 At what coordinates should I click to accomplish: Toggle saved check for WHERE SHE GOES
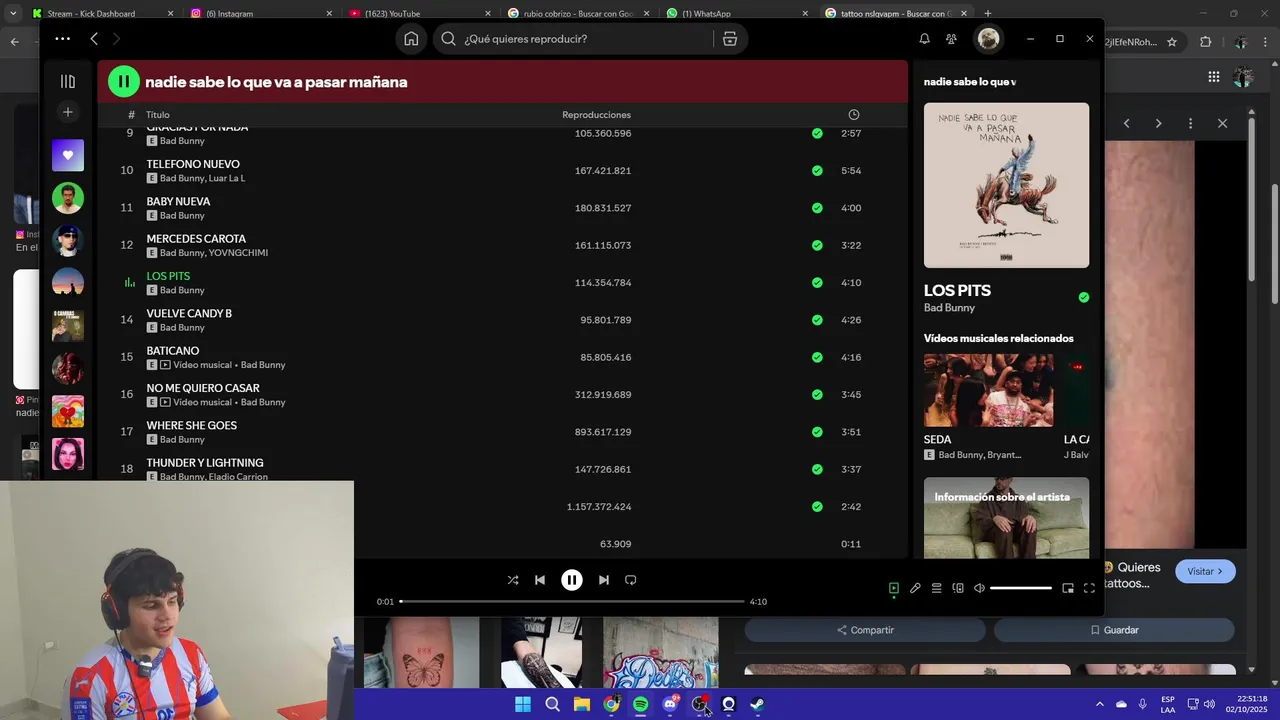817,432
